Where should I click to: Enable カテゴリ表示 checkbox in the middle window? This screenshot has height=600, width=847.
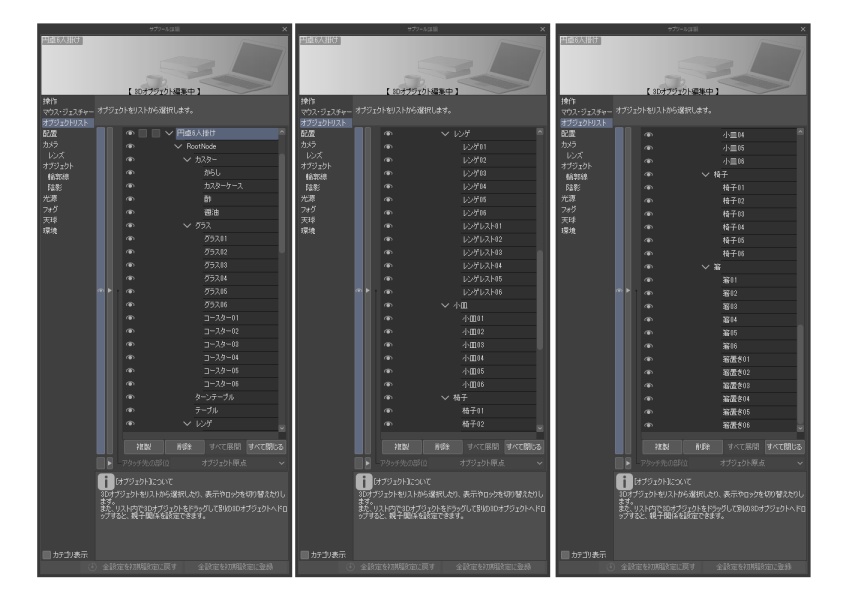tap(305, 555)
